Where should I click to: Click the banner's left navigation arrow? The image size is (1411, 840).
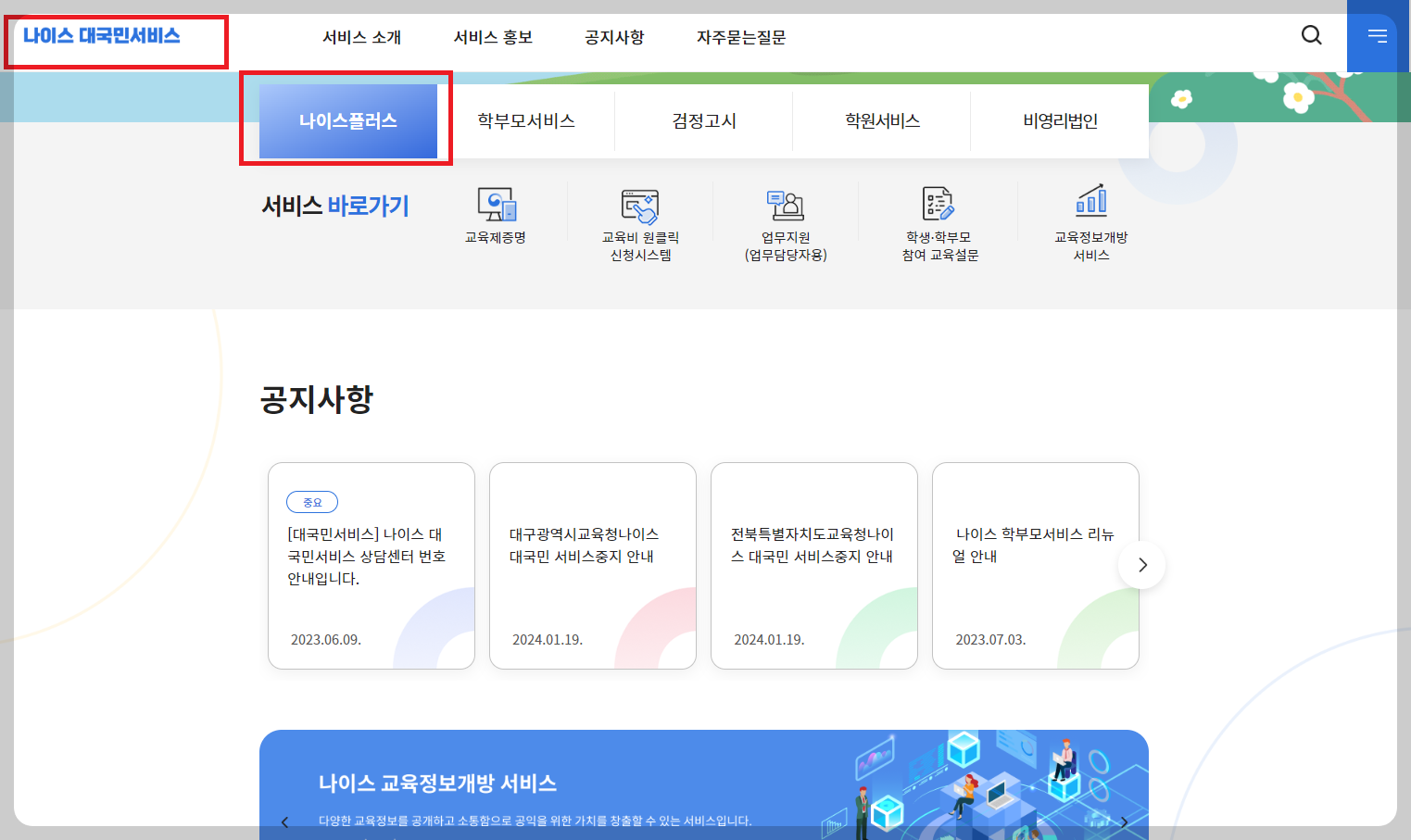point(284,821)
